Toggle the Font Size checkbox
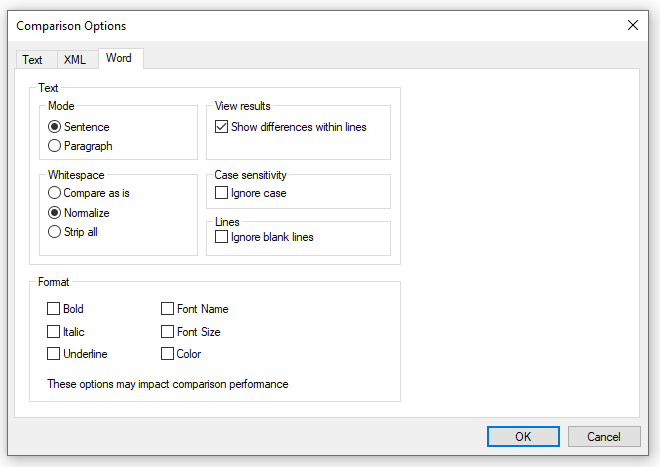The height and width of the screenshot is (467, 660). click(168, 331)
